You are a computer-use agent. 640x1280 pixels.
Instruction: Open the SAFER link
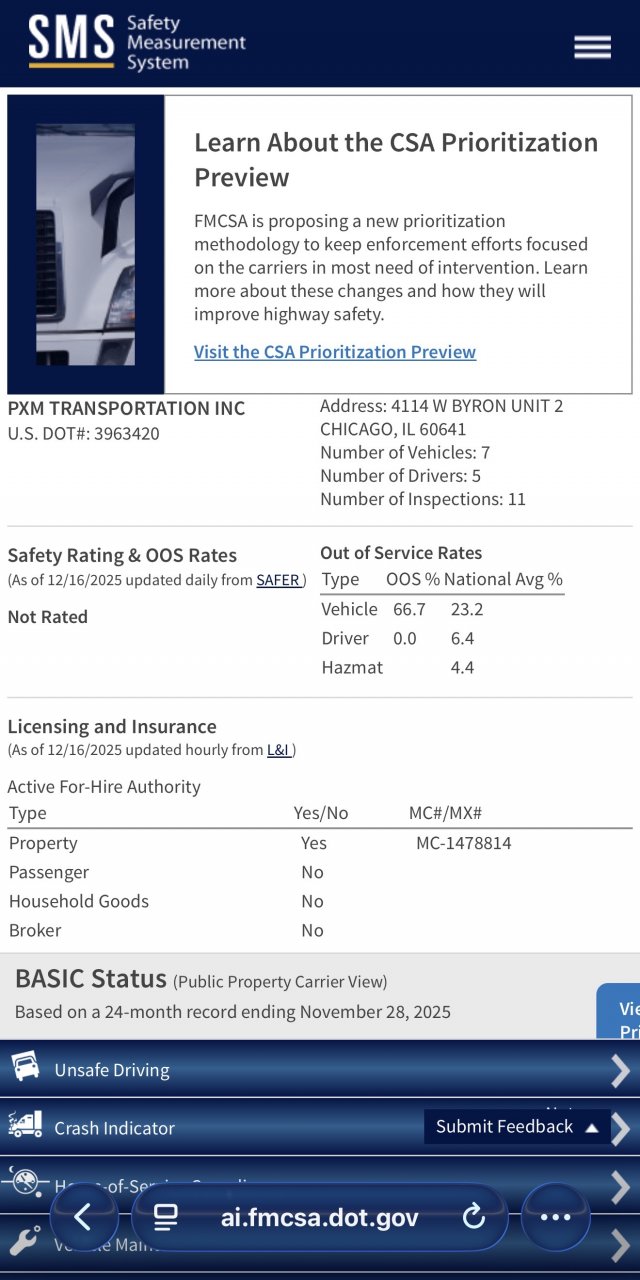pyautogui.click(x=278, y=580)
